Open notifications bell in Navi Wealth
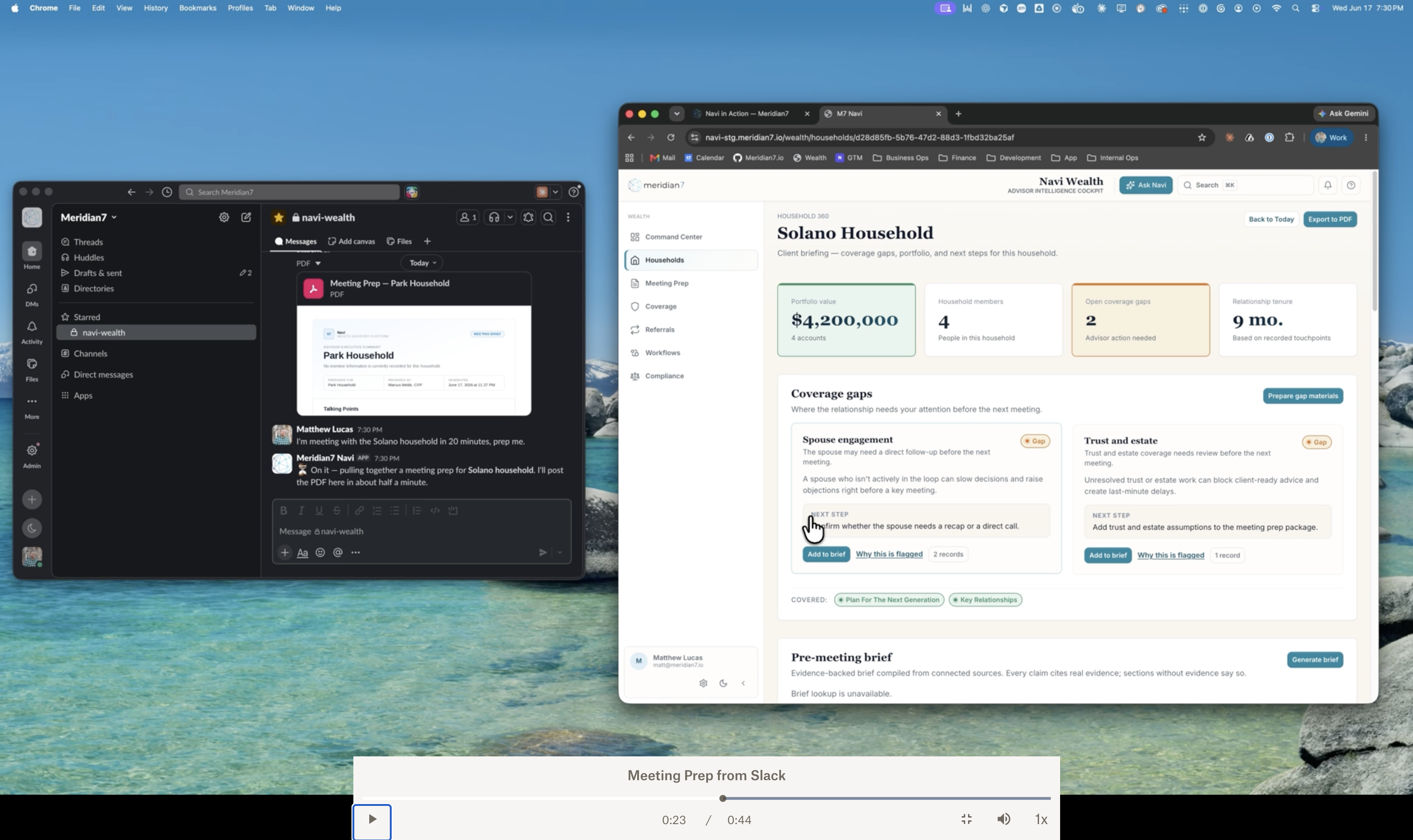 point(1327,185)
